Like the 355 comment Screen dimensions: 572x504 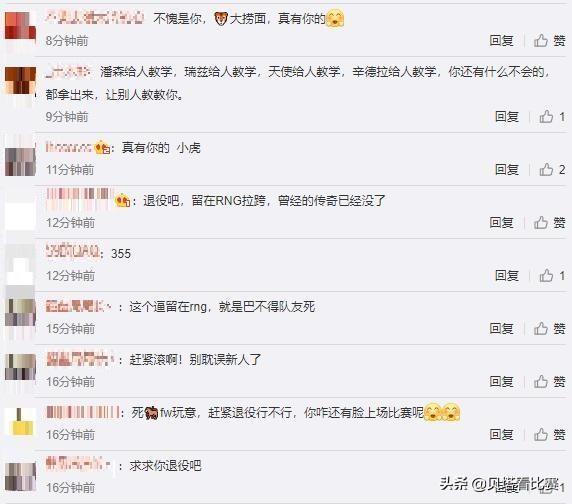coord(552,276)
